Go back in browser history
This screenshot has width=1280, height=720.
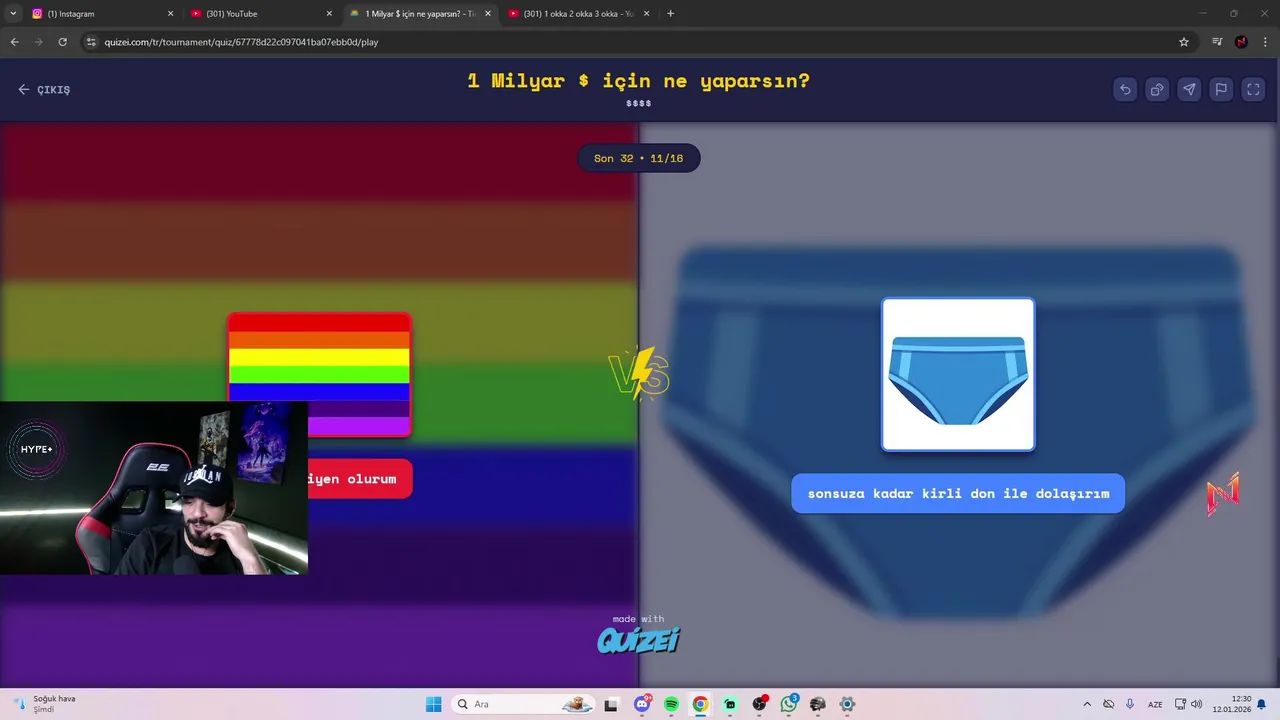(x=14, y=42)
